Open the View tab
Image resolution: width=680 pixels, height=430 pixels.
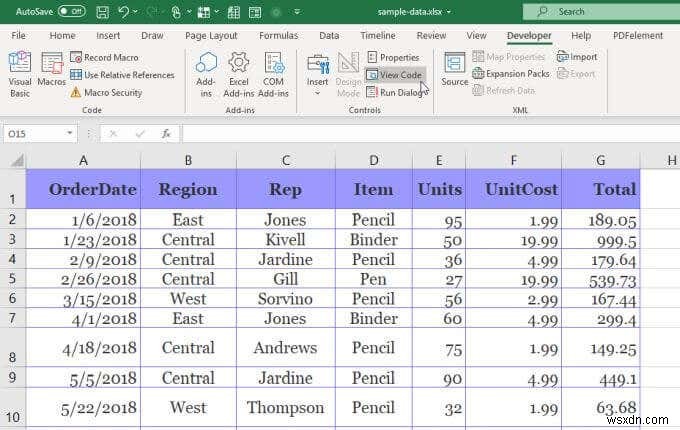[476, 36]
